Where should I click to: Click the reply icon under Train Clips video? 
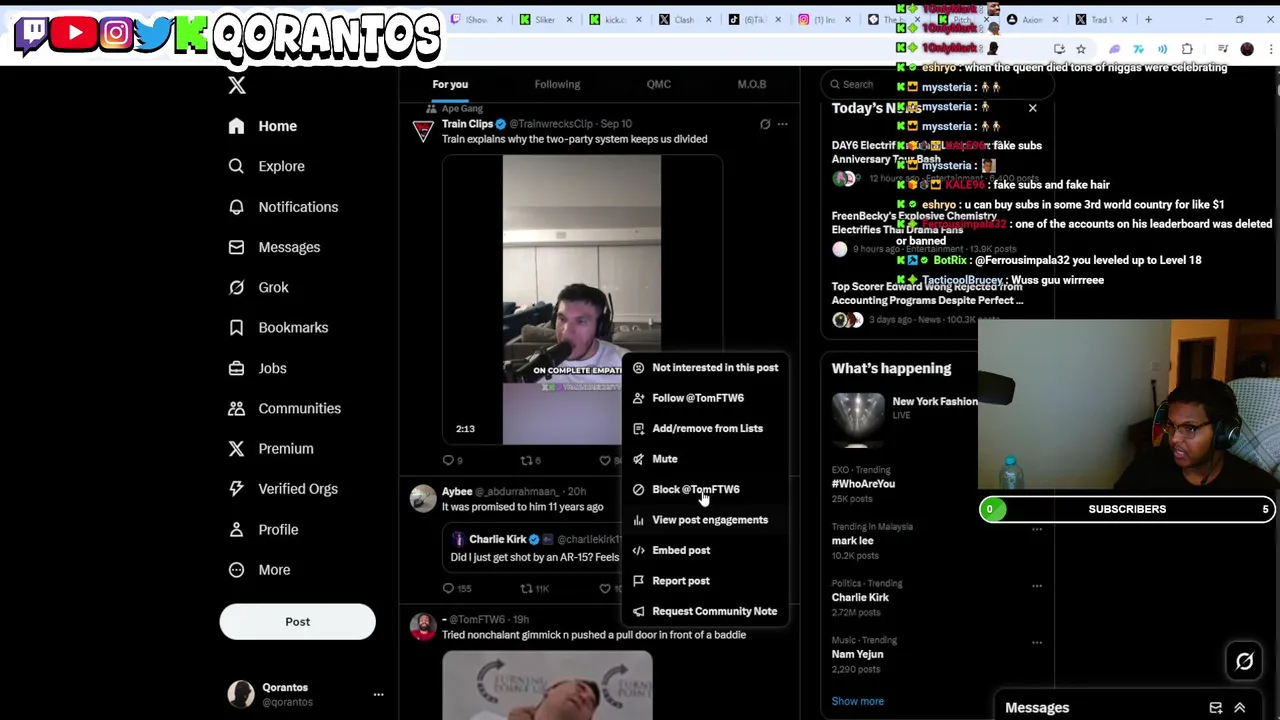[448, 460]
